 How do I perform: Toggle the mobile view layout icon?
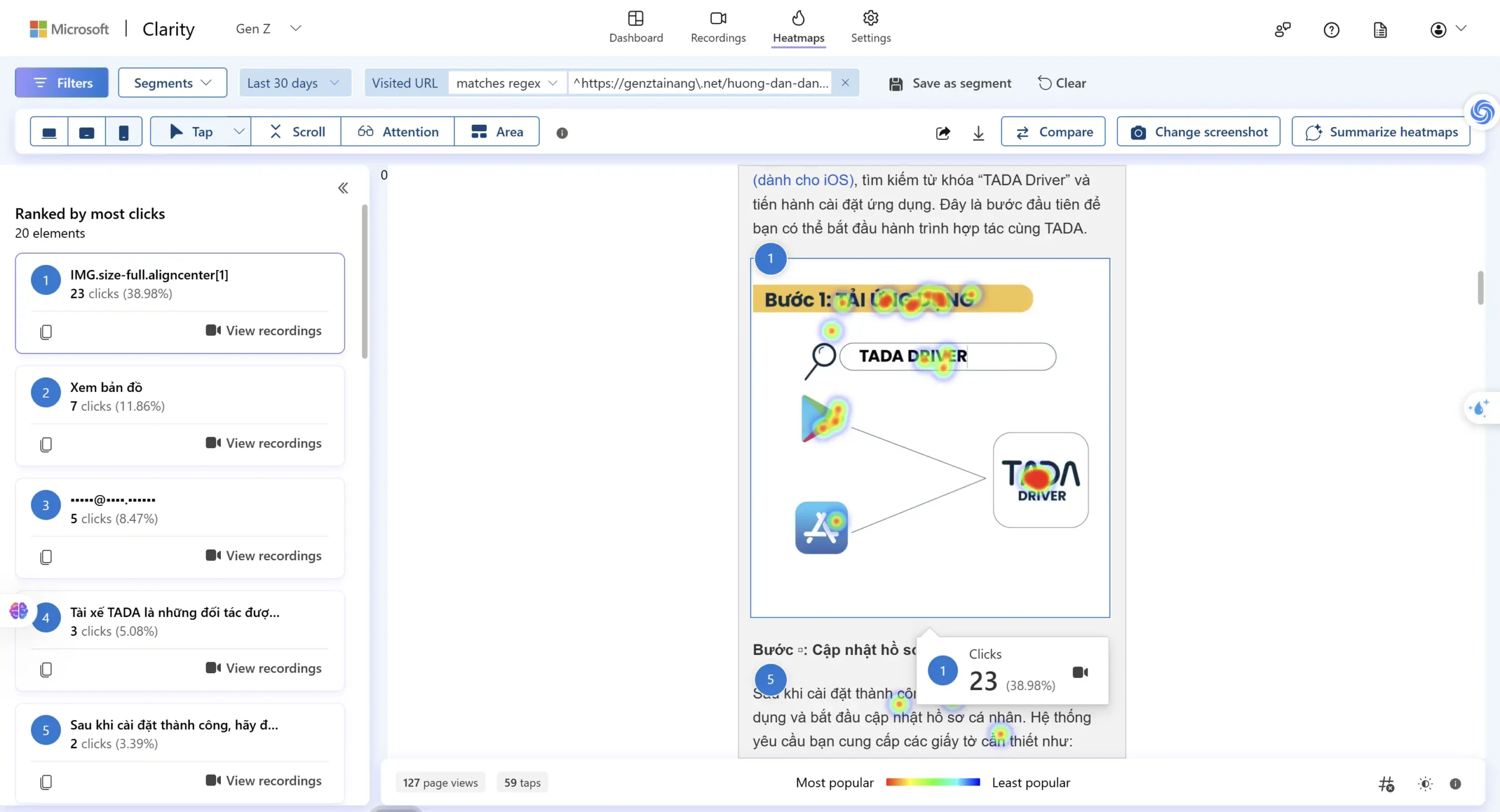124,131
